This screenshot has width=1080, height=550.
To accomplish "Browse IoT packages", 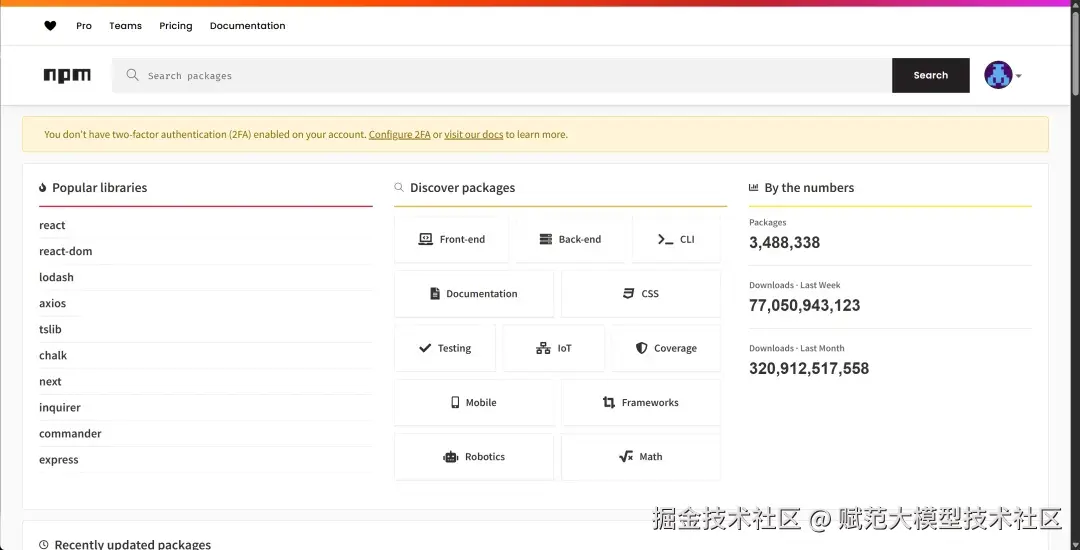I will (x=554, y=348).
